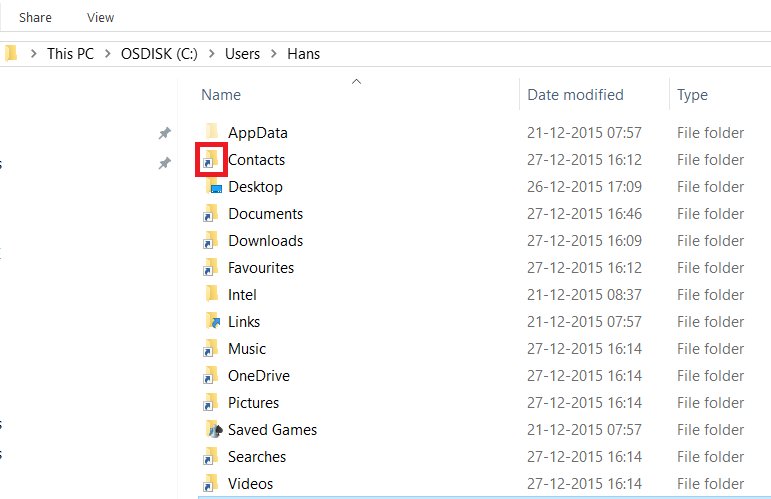Click the Intel folder icon
Viewport: 771px width, 499px height.
coord(211,294)
